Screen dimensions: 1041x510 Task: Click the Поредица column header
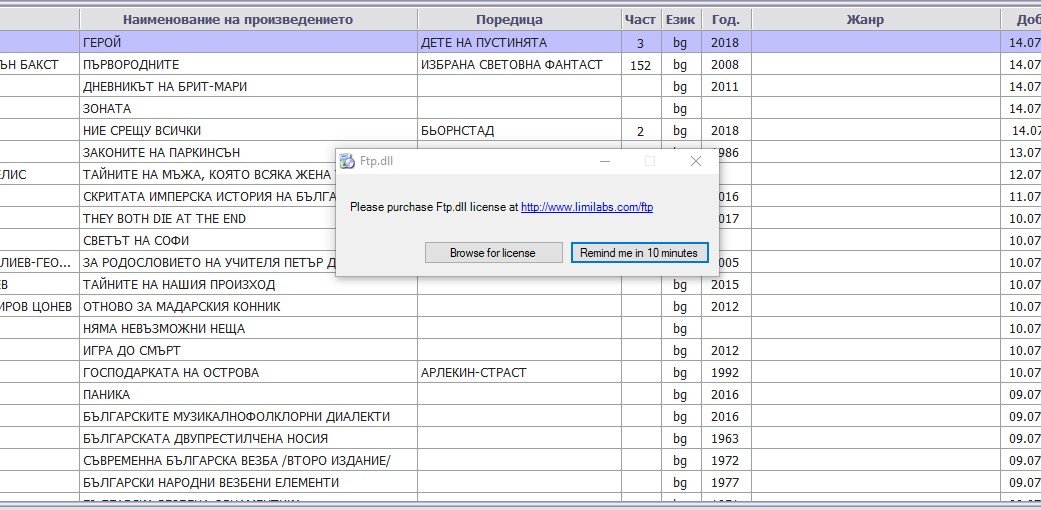(x=509, y=20)
